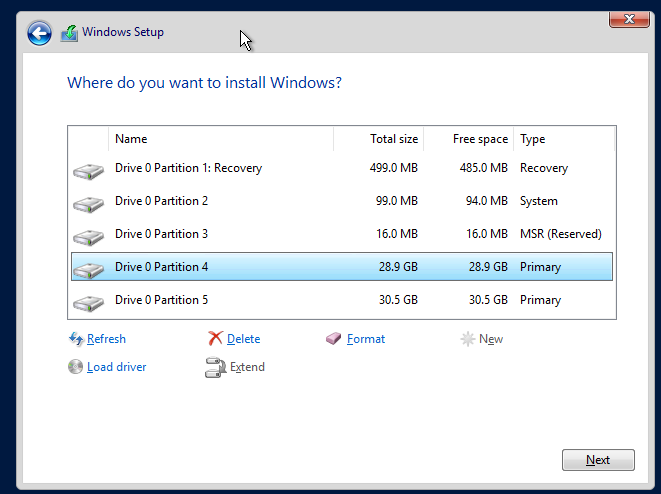This screenshot has width=661, height=494.
Task: Proceed with the Next button
Action: (x=598, y=460)
